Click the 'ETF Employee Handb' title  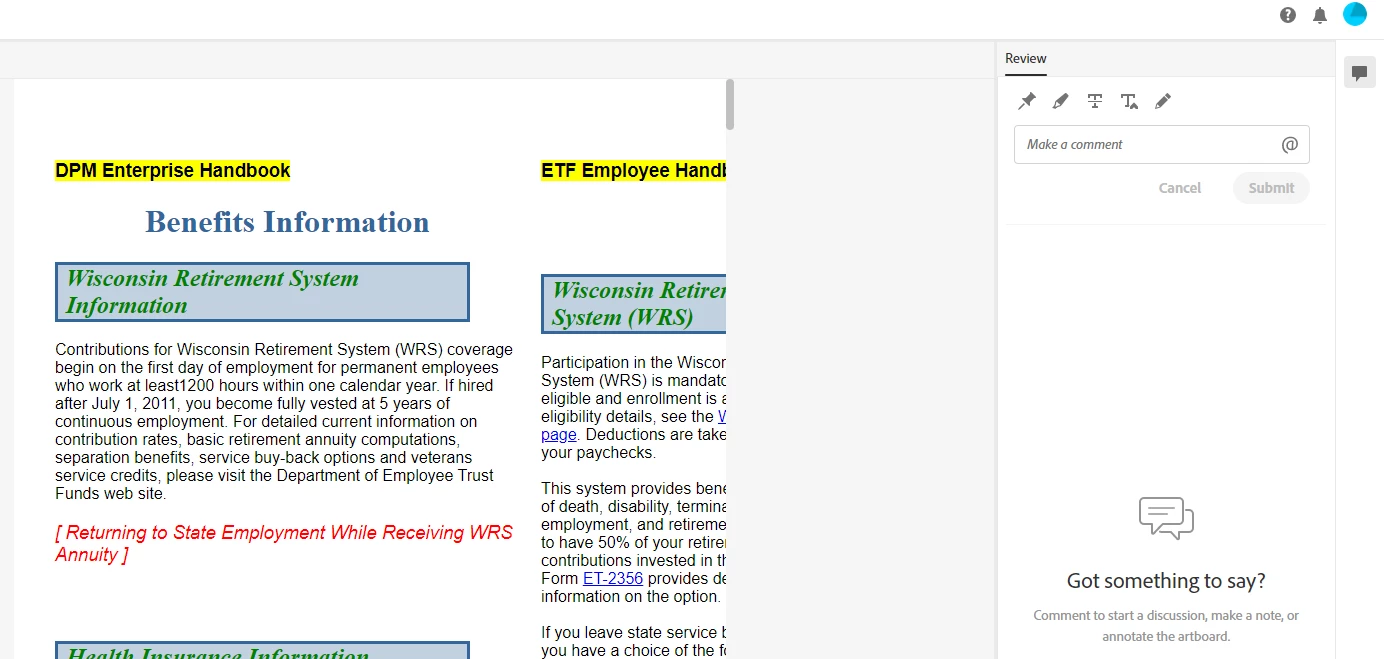tap(633, 171)
